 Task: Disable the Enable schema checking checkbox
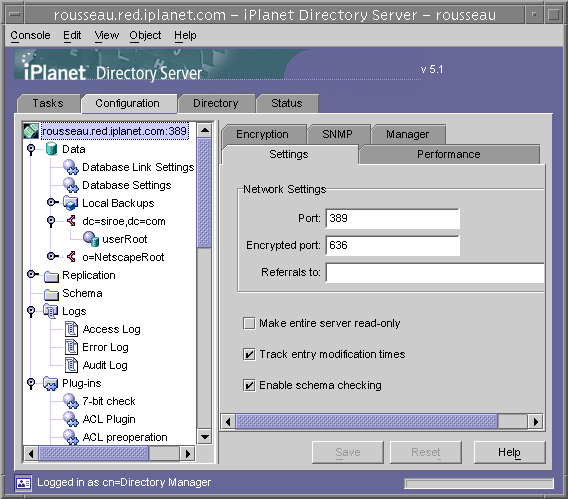249,385
